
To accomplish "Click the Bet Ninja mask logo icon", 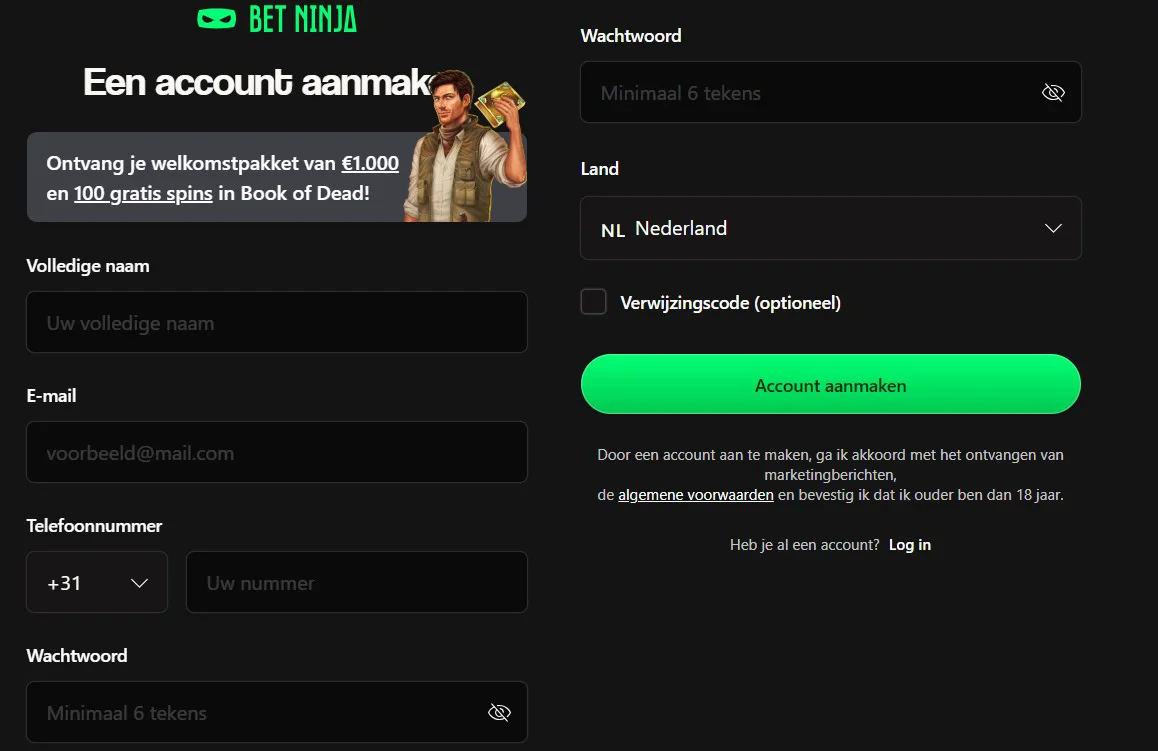I will [216, 18].
